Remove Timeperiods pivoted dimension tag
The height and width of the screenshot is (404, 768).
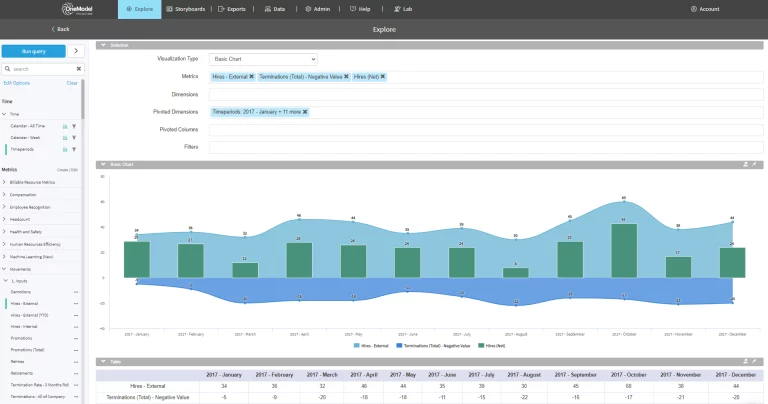click(305, 112)
